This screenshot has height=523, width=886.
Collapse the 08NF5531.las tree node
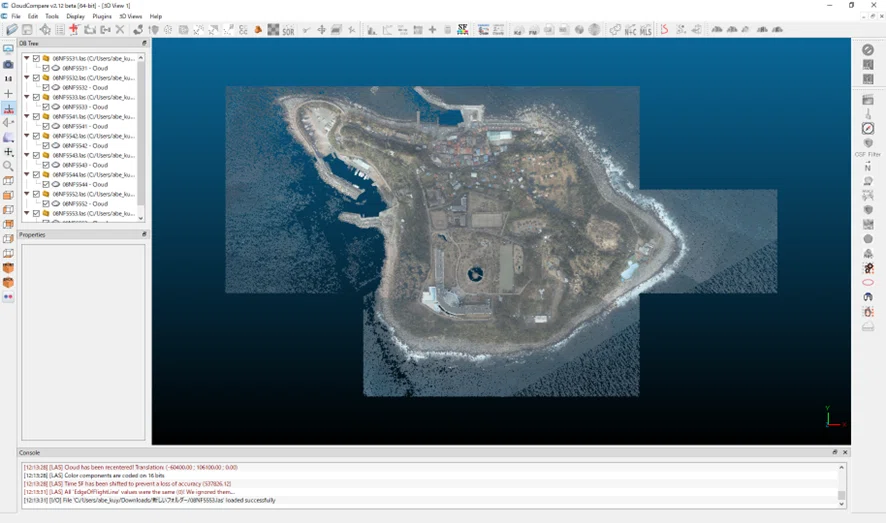(x=27, y=58)
